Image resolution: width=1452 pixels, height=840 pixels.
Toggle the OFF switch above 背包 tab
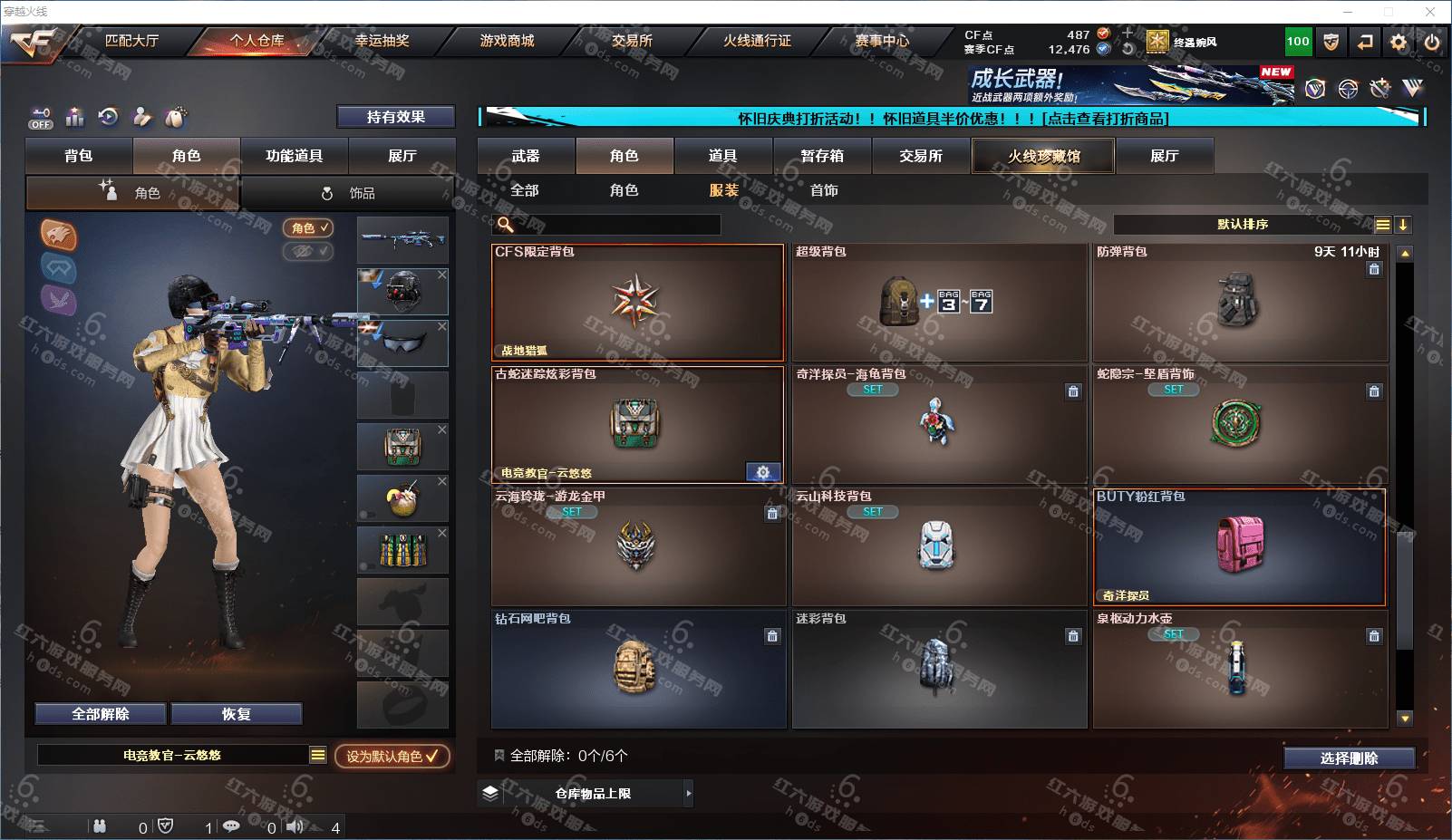(x=40, y=118)
